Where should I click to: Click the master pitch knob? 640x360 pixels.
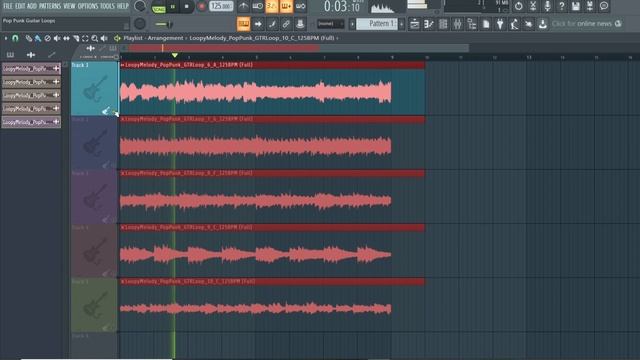140,24
